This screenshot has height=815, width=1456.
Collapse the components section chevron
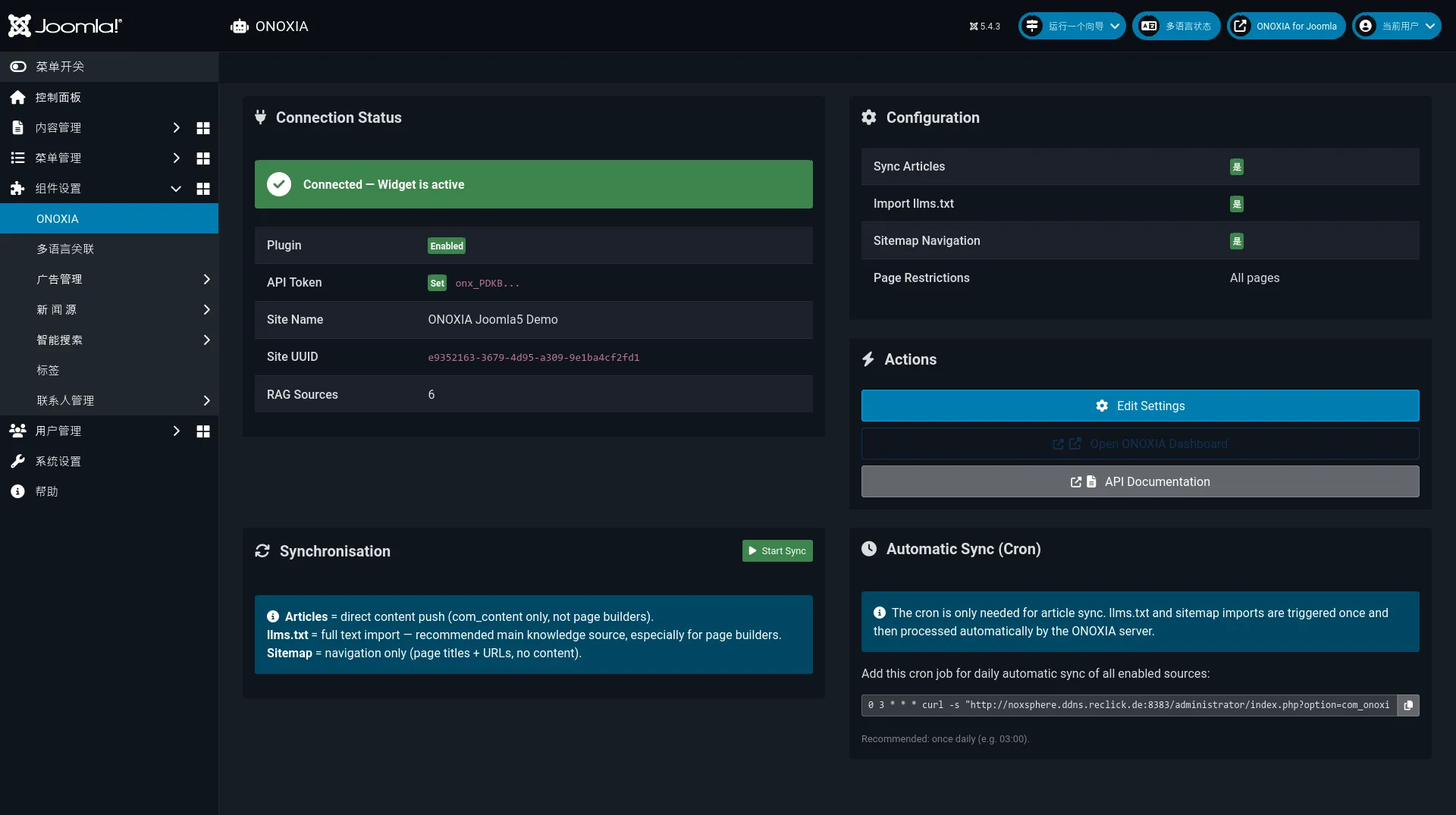coord(176,188)
